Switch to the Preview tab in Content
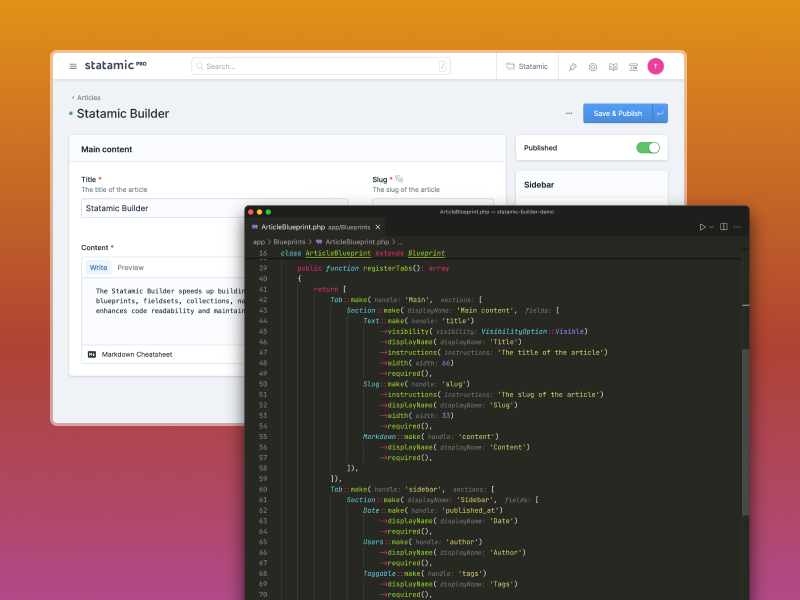The height and width of the screenshot is (600, 800). click(x=131, y=267)
